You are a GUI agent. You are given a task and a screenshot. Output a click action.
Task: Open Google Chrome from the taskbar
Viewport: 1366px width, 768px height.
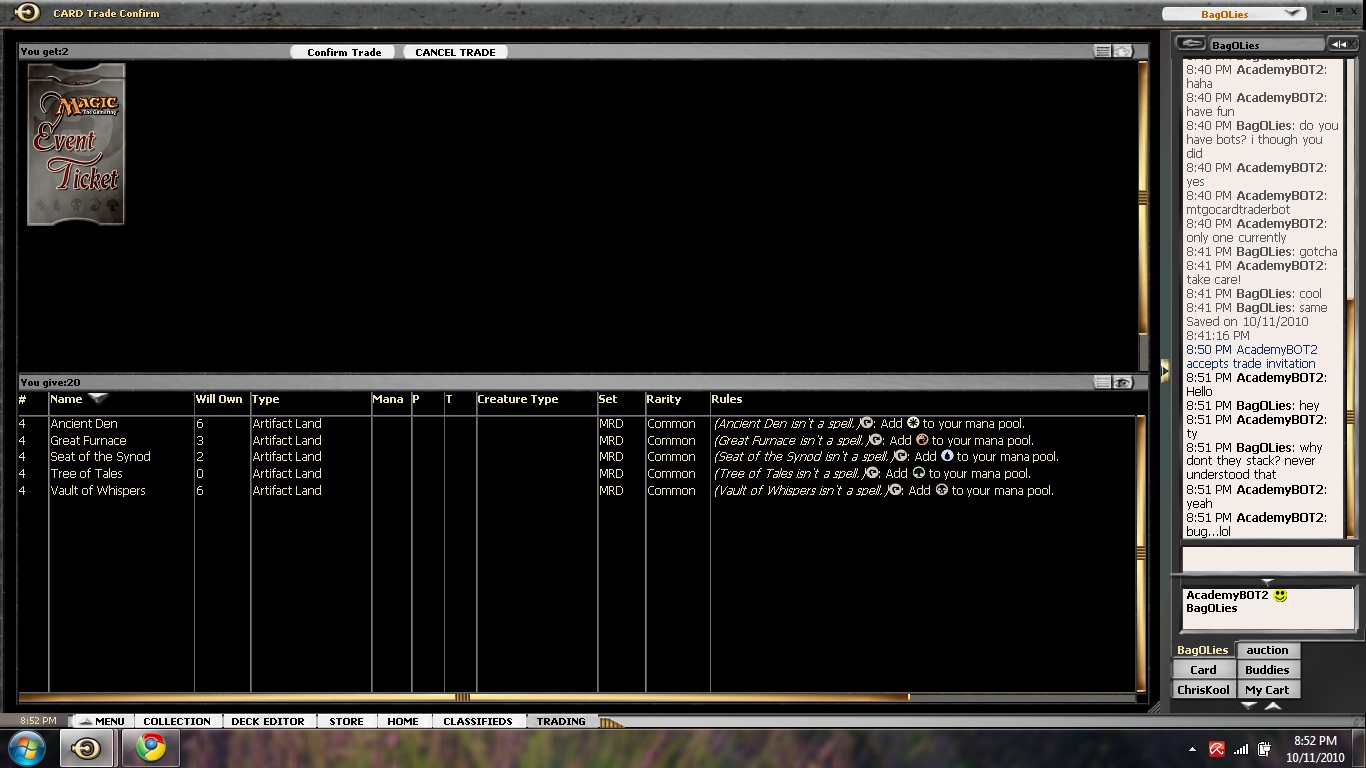pos(151,747)
